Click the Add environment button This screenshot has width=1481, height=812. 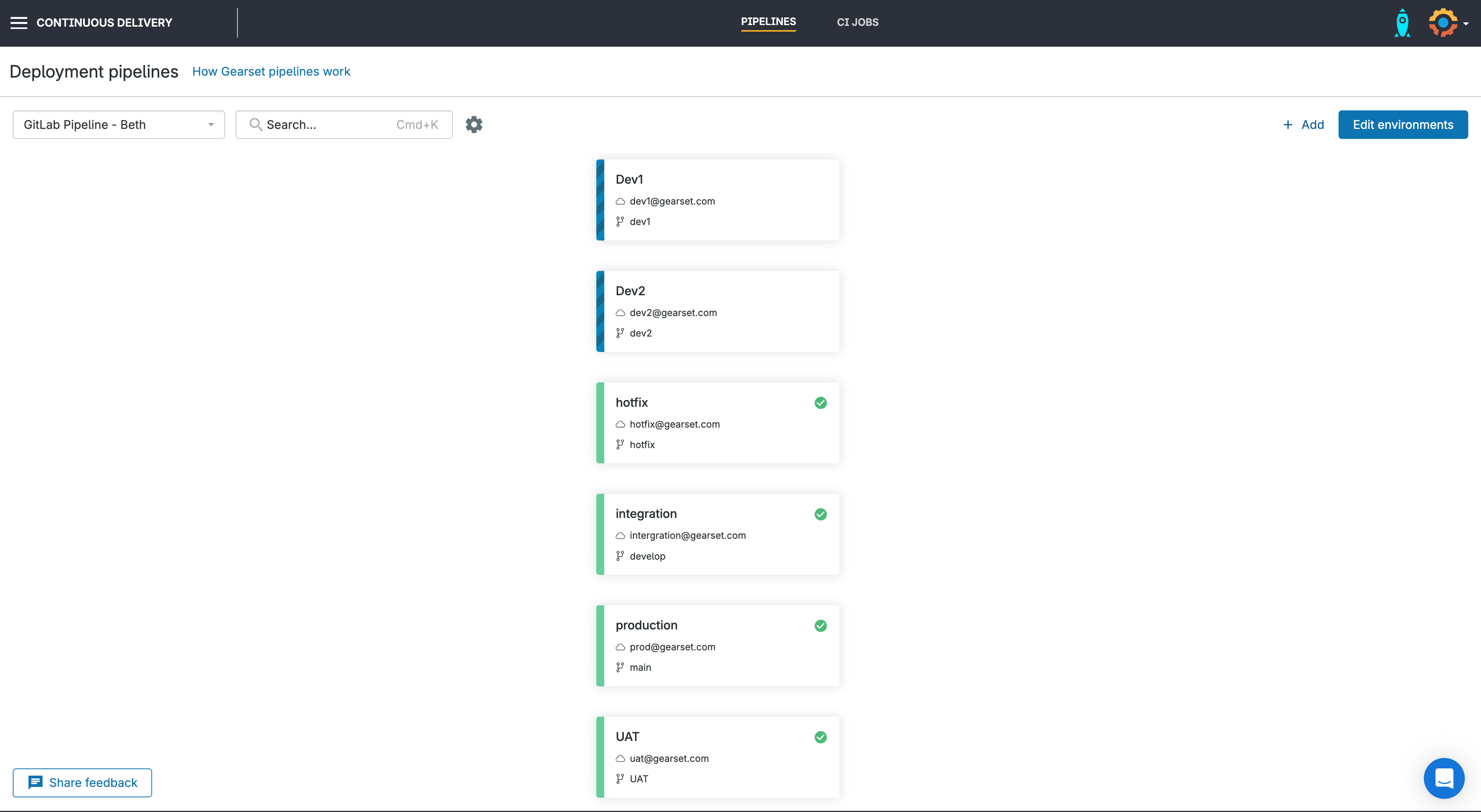1303,125
